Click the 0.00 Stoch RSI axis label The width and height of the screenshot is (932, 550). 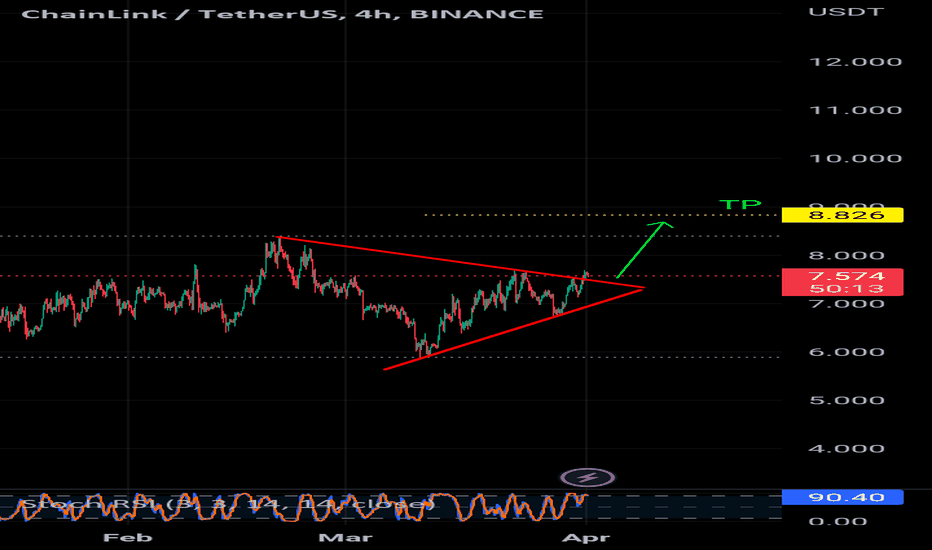[x=837, y=521]
